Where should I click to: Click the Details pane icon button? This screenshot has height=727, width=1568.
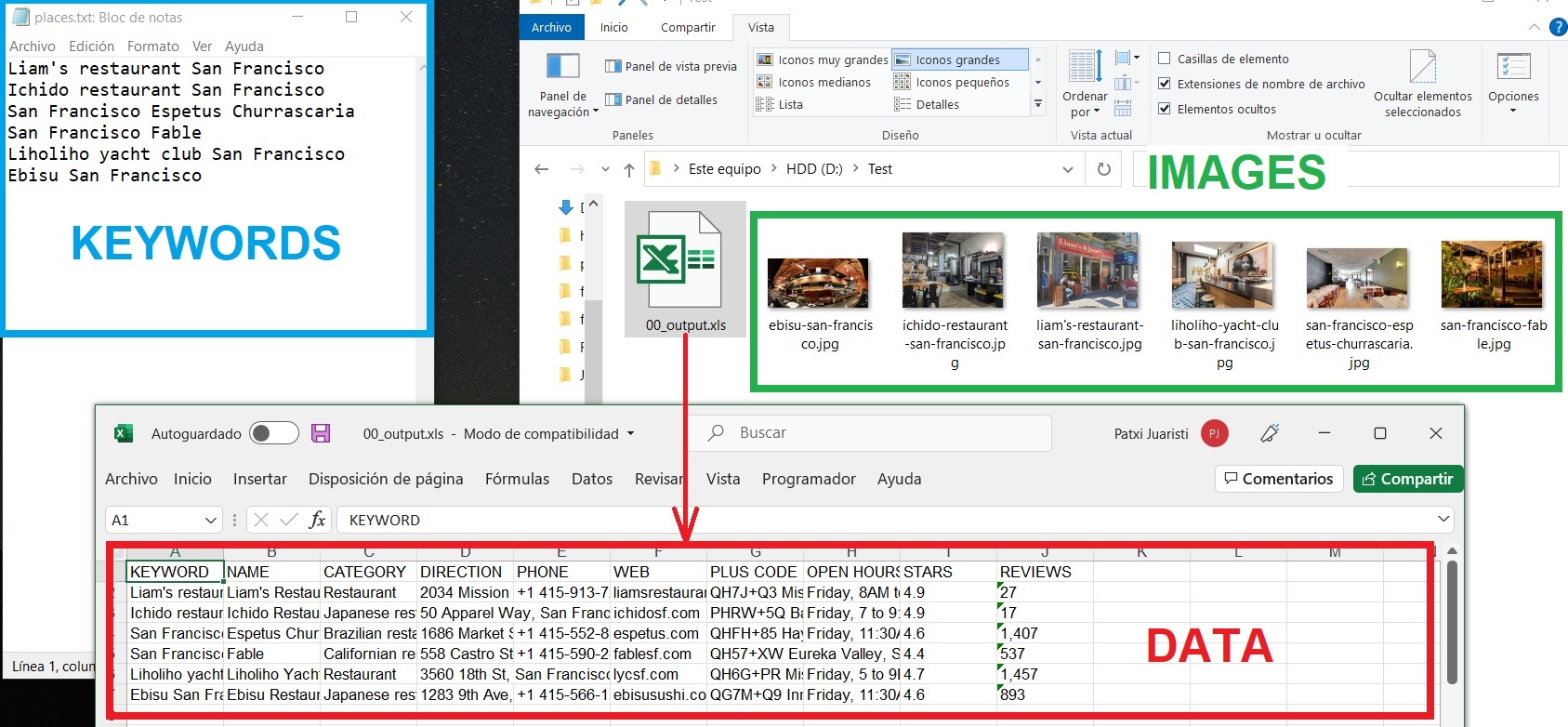pos(613,99)
